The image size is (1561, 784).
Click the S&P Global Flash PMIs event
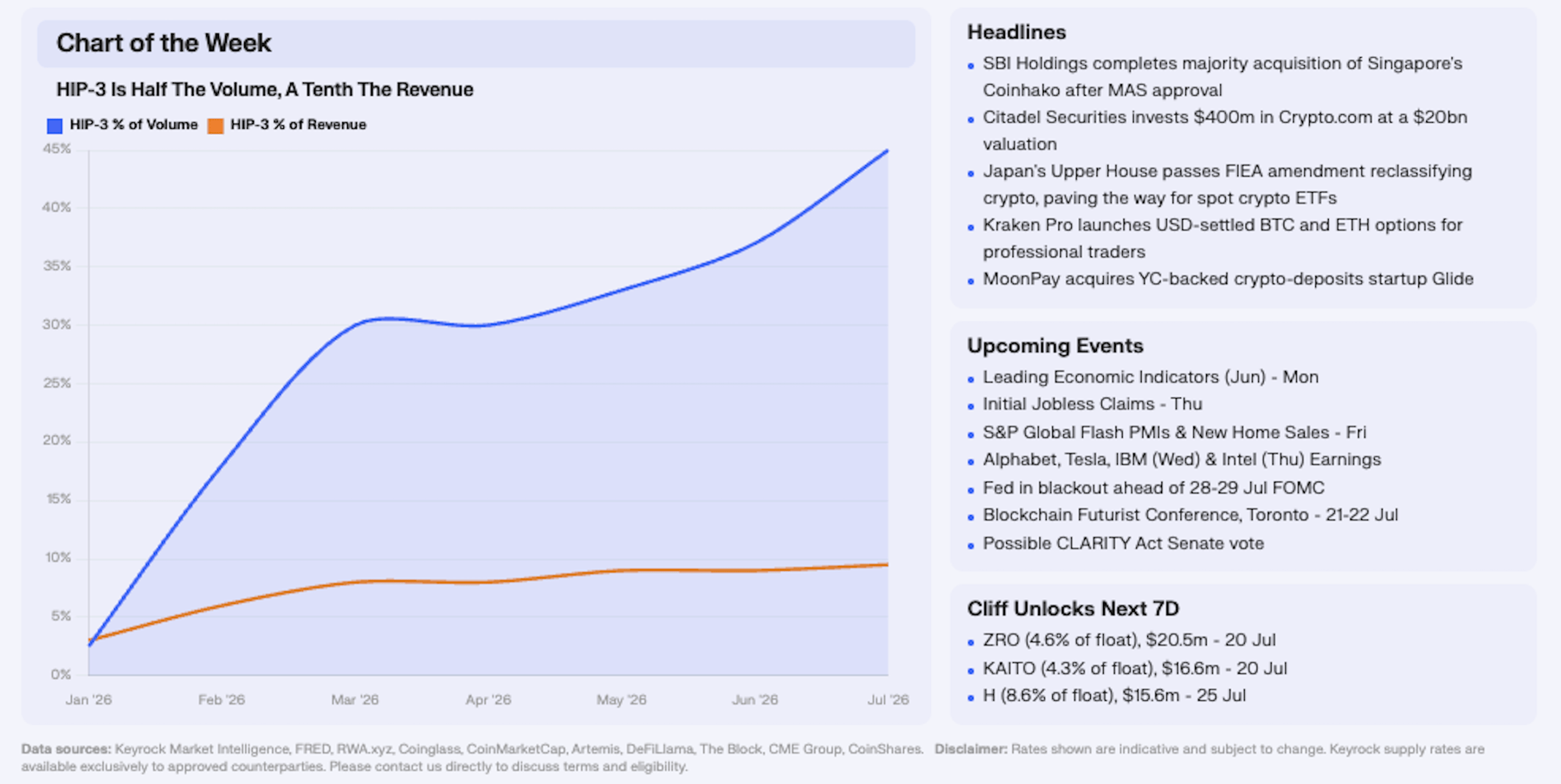[1174, 432]
